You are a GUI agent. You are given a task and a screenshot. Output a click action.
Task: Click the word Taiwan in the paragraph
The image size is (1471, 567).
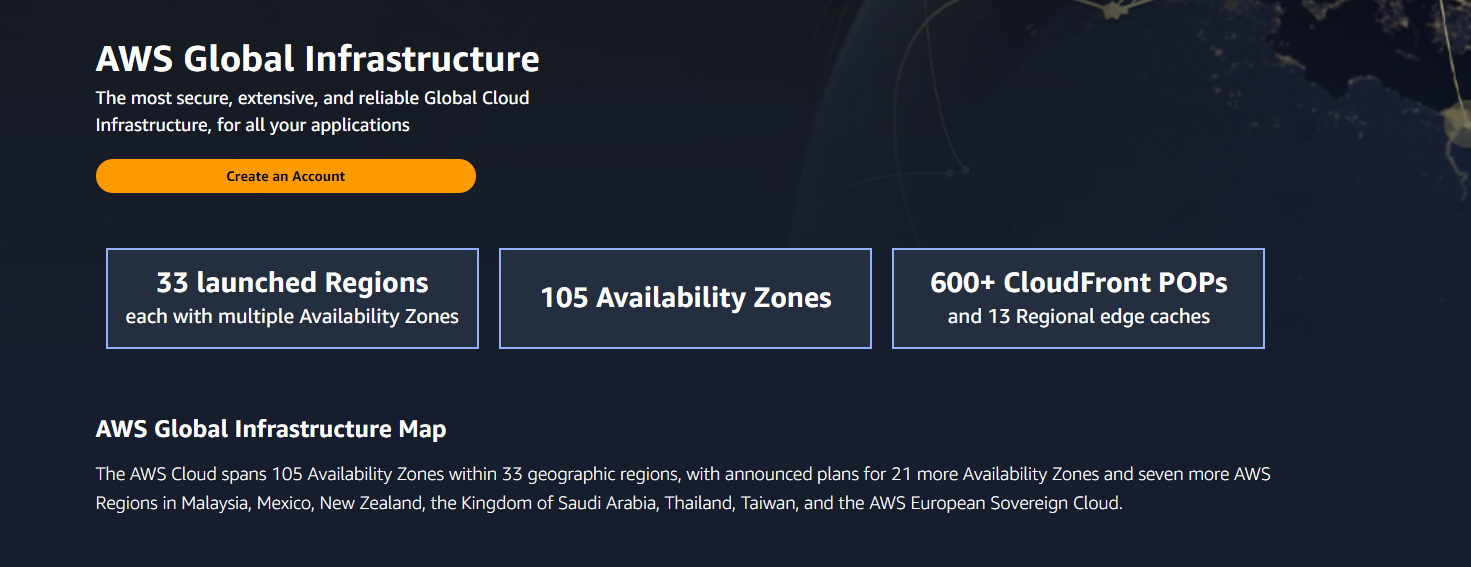tap(768, 503)
